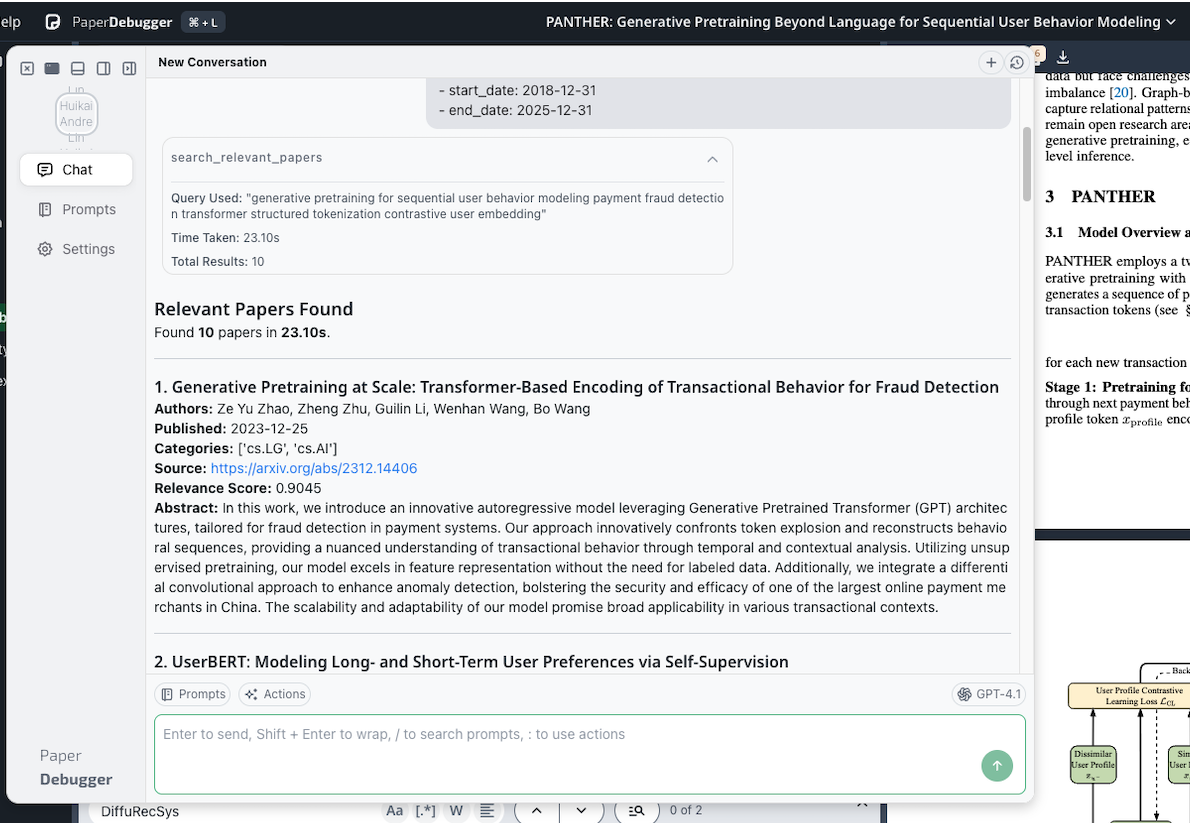Click the Actions button above the input

tap(274, 693)
